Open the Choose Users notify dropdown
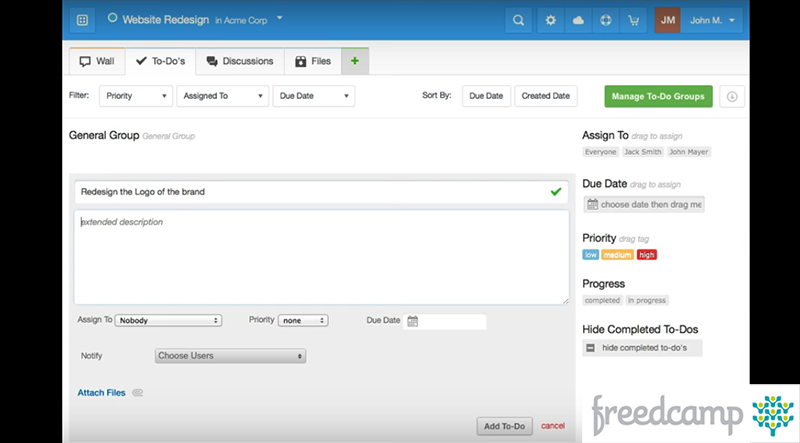 tap(230, 356)
